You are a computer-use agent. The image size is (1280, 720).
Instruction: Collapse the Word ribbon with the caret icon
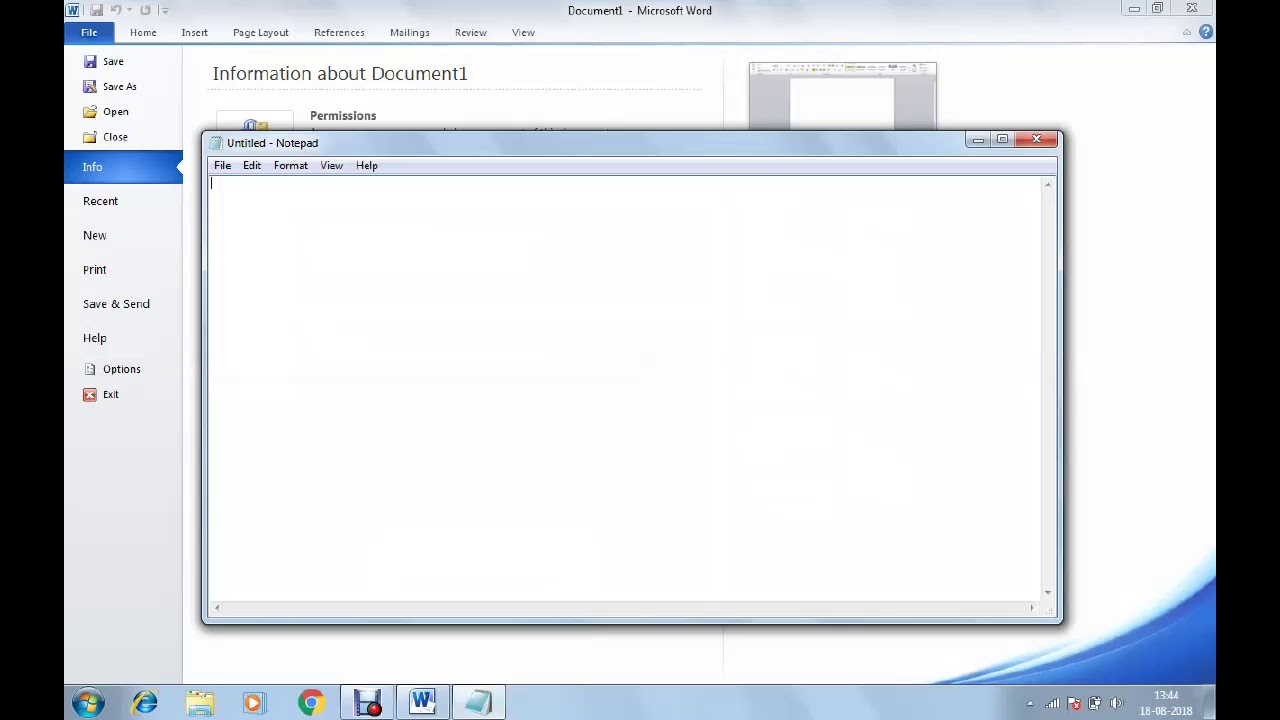pyautogui.click(x=1187, y=32)
